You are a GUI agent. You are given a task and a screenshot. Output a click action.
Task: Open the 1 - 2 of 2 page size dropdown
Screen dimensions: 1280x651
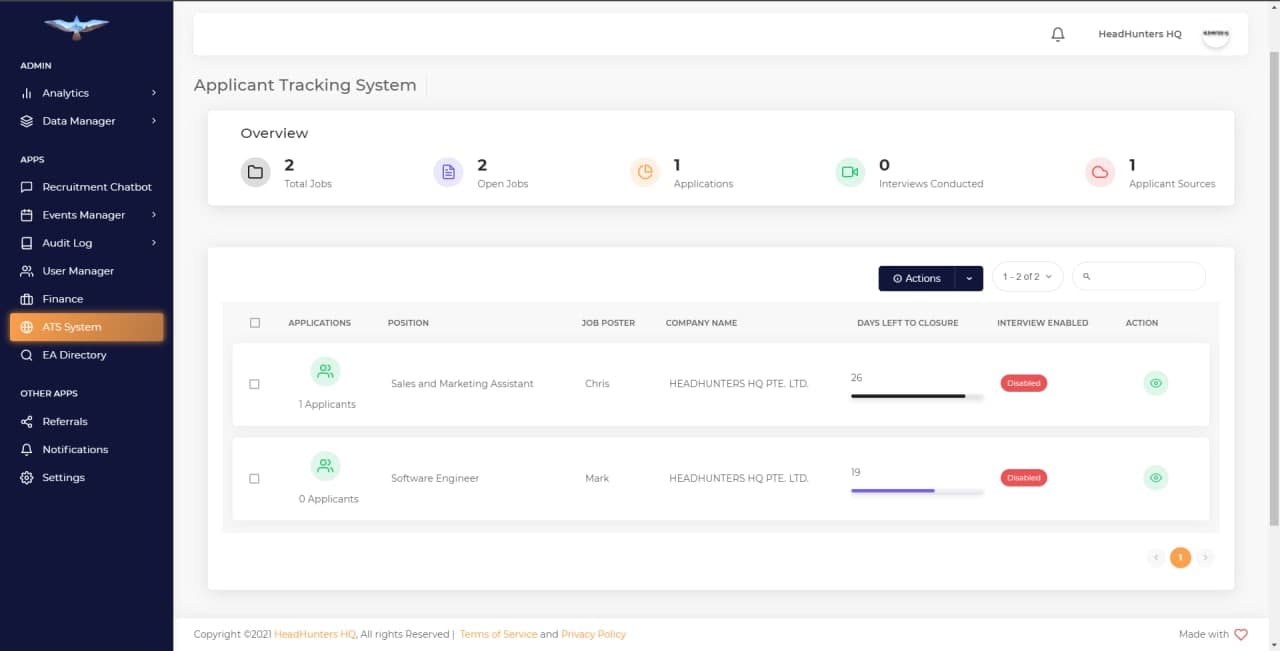(x=1027, y=277)
